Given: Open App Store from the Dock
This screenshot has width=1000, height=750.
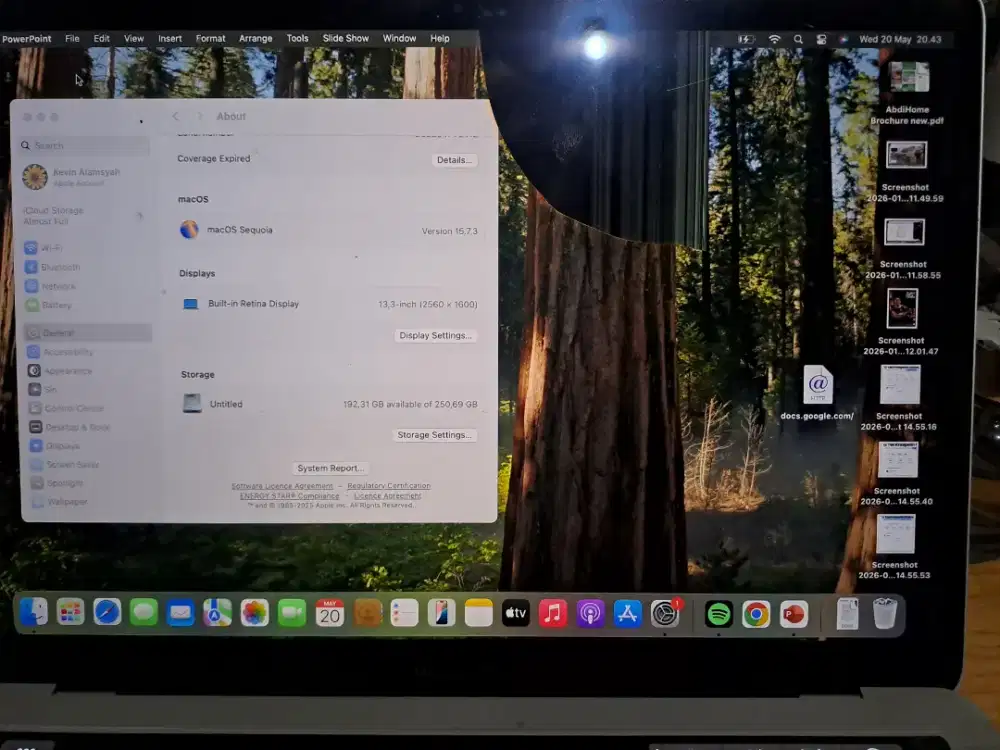Looking at the screenshot, I should tap(628, 614).
